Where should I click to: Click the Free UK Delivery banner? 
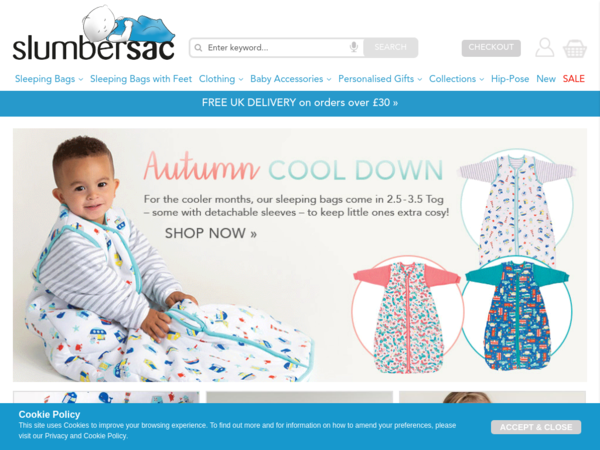300,103
